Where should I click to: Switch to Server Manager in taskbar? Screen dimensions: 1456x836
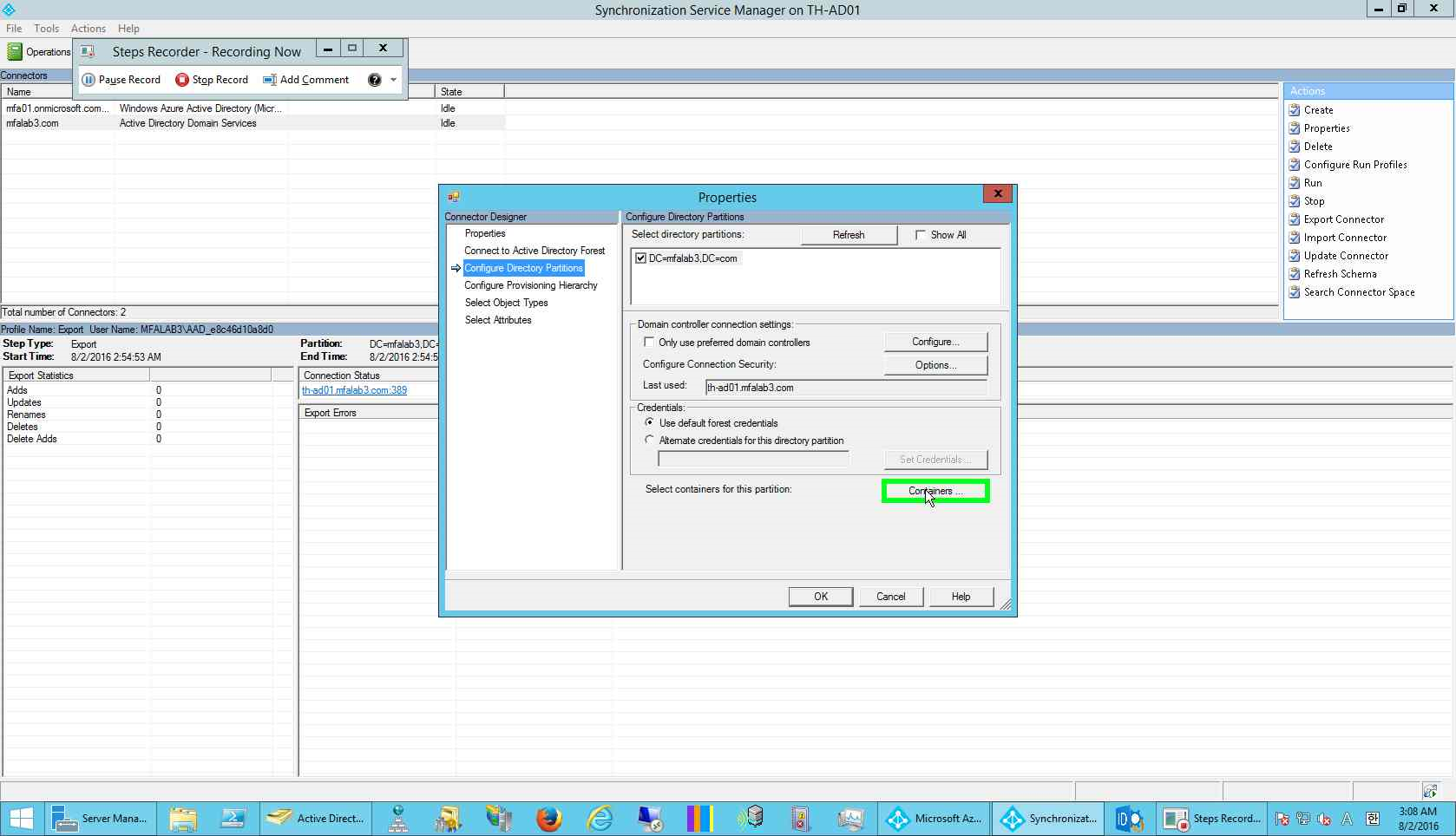point(101,819)
